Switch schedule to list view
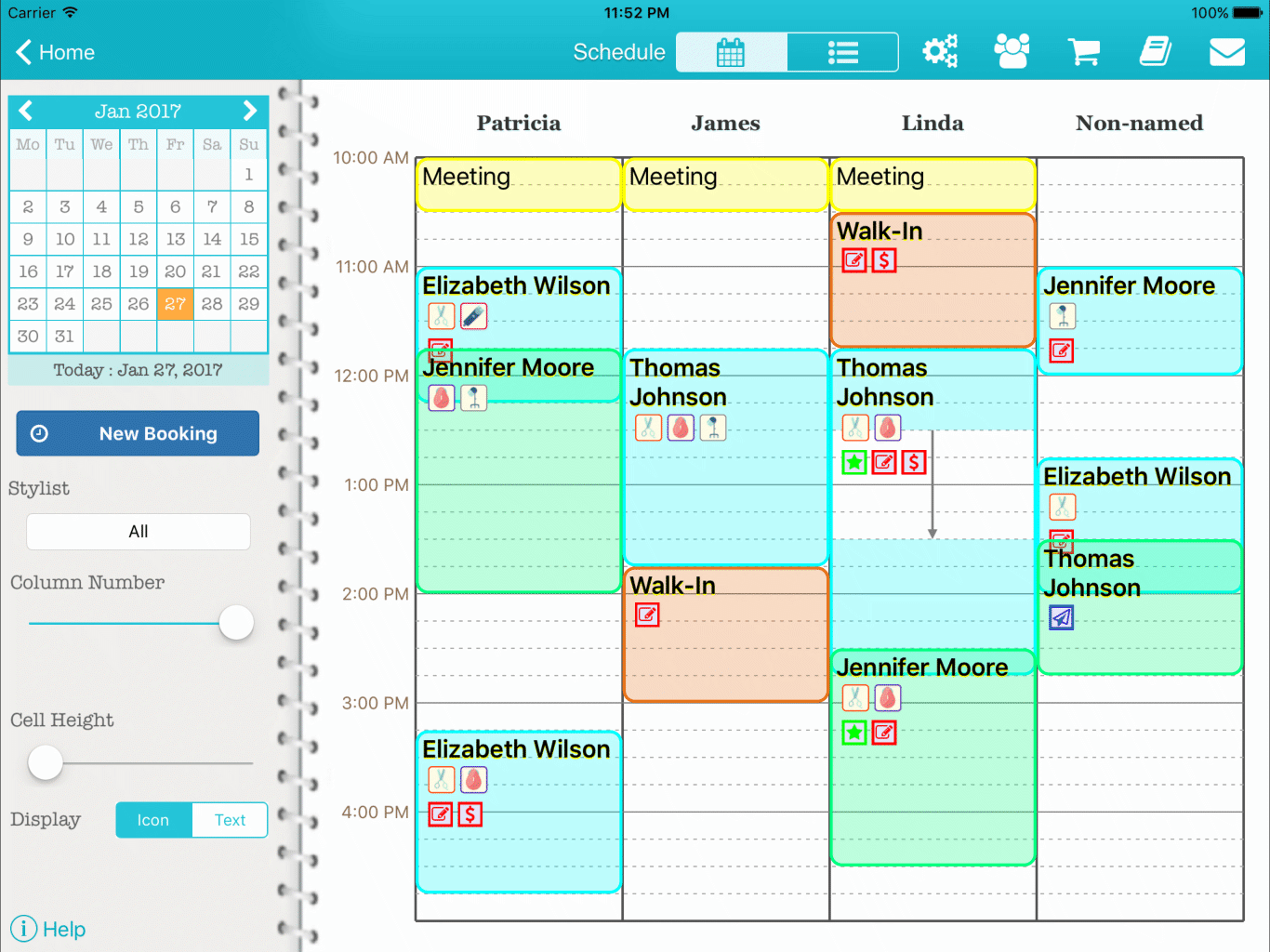Image resolution: width=1270 pixels, height=952 pixels. point(842,52)
